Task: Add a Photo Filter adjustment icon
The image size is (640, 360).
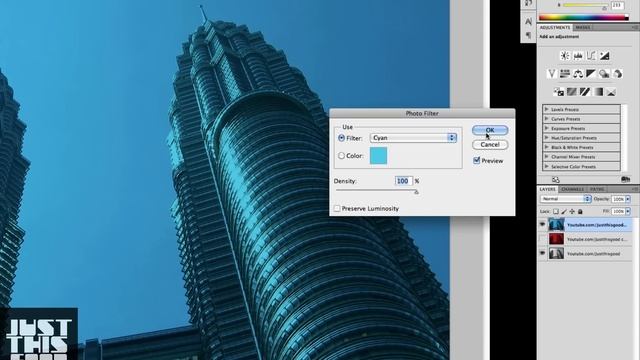Action: (604, 73)
